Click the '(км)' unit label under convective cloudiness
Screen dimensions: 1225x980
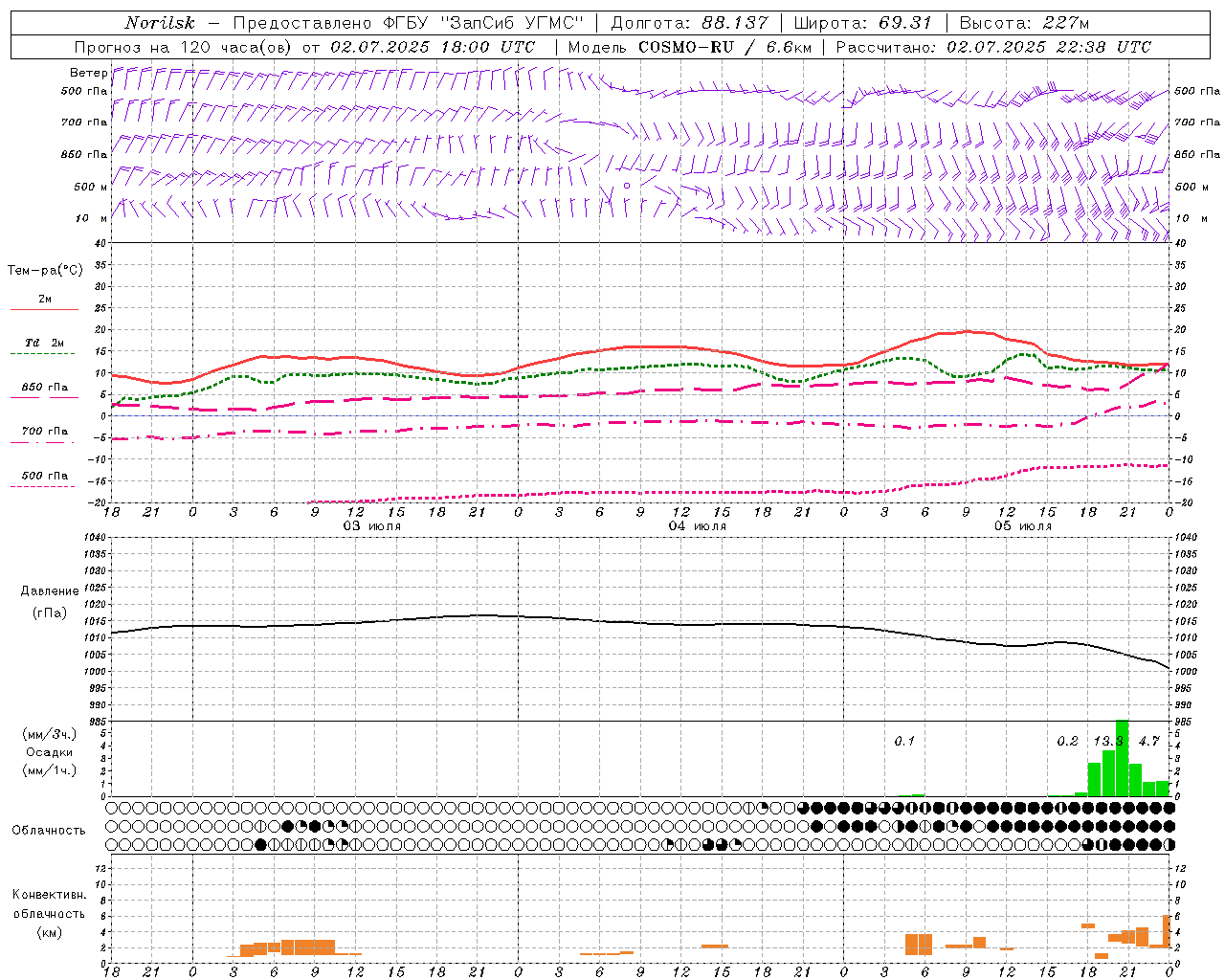click(49, 932)
